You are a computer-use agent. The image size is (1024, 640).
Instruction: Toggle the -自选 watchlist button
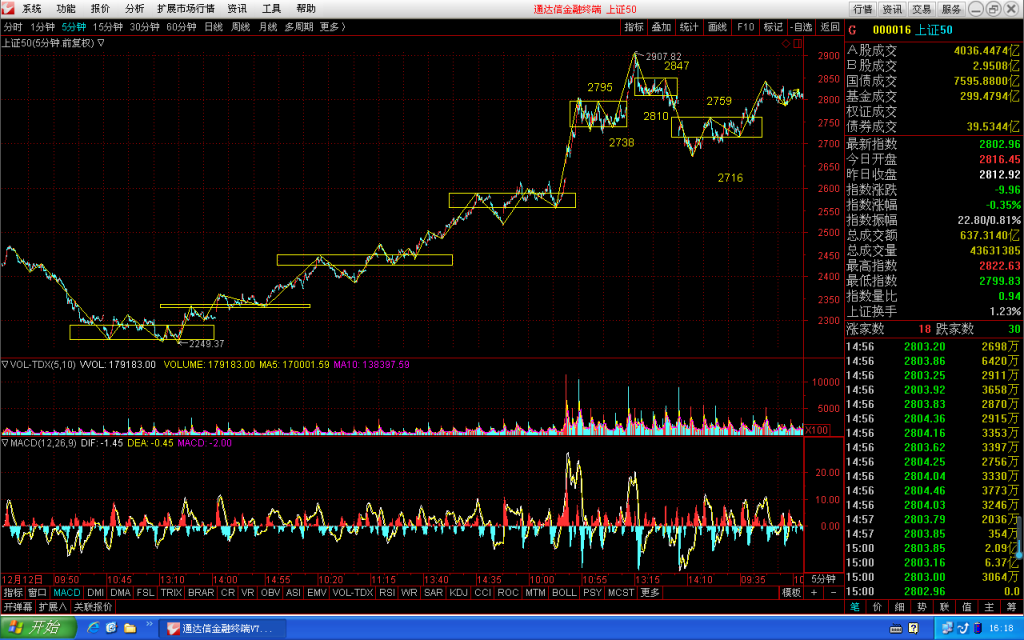(x=801, y=27)
